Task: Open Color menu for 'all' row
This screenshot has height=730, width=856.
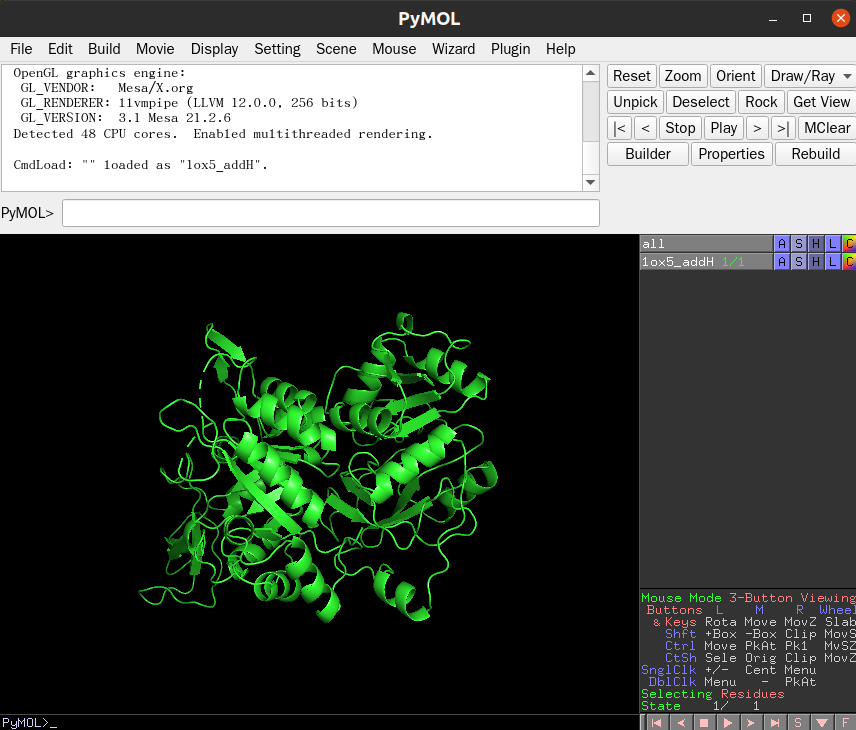Action: point(849,244)
